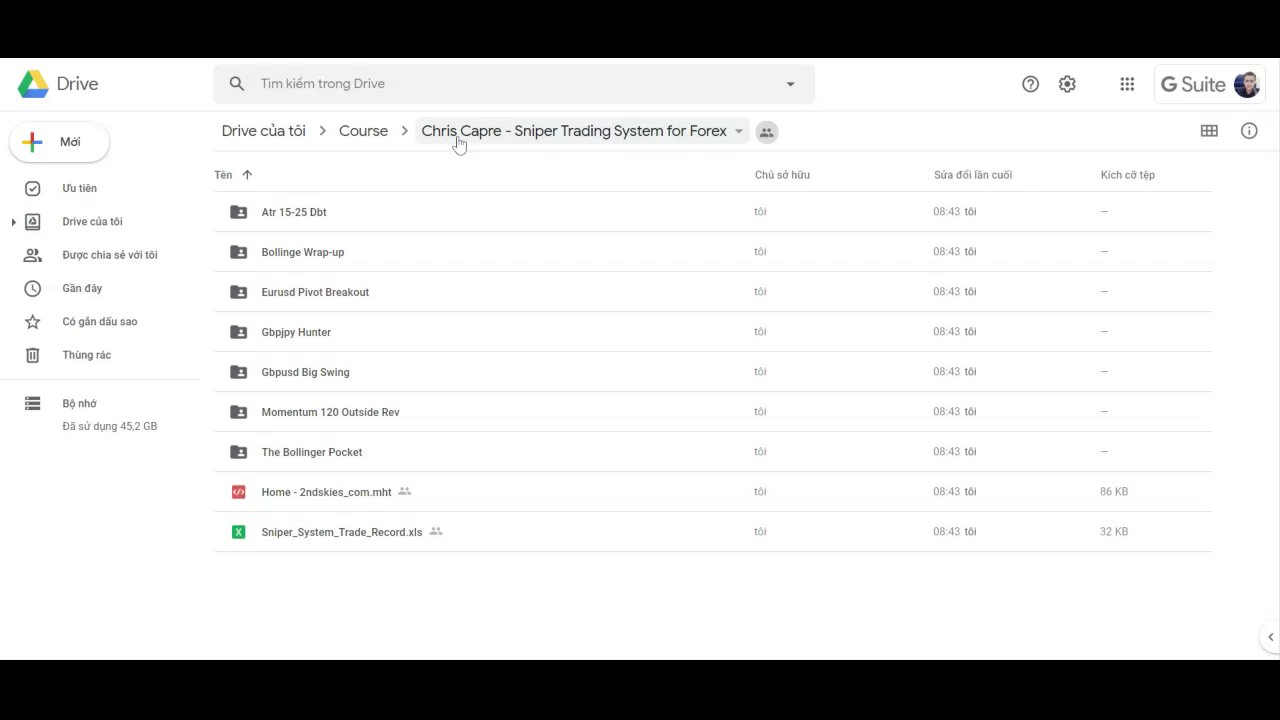Click folder icon of 'Gbpusd Big Swing'
1280x720 pixels.
click(238, 372)
